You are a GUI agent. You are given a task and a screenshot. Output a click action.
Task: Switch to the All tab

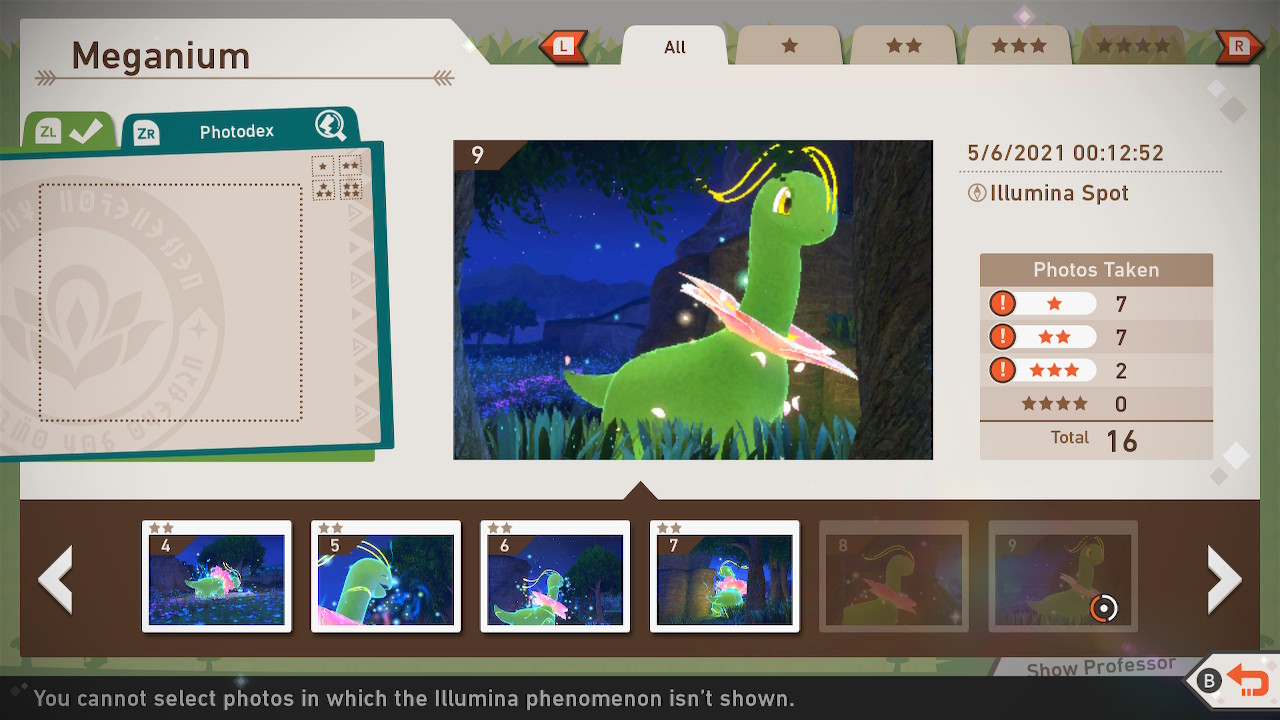click(x=675, y=47)
